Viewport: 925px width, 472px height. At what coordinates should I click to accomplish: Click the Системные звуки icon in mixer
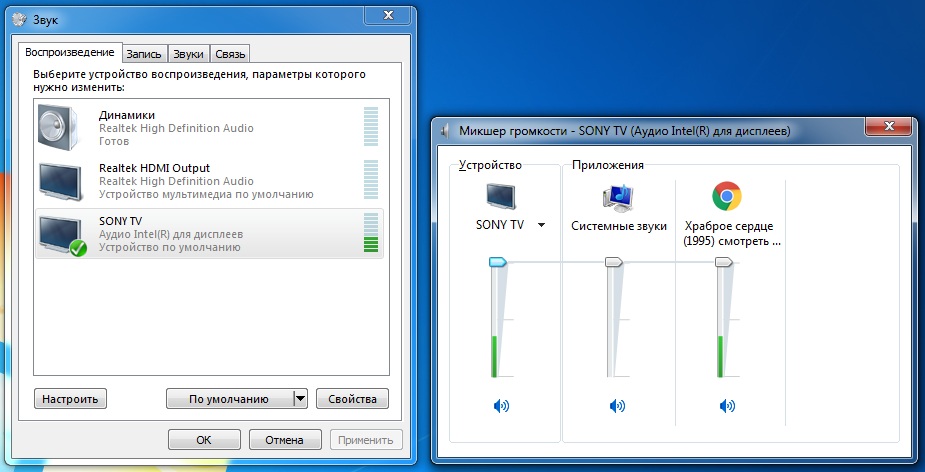(618, 198)
